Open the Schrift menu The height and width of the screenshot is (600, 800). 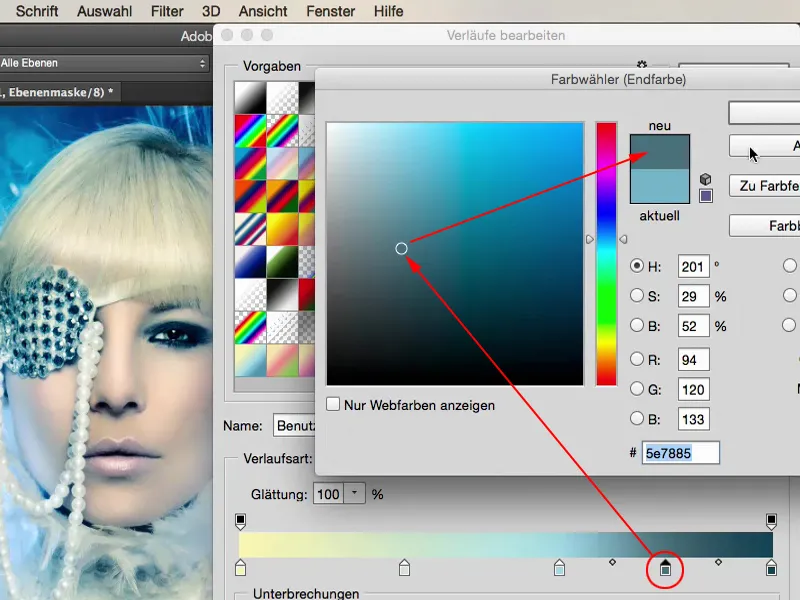click(37, 11)
